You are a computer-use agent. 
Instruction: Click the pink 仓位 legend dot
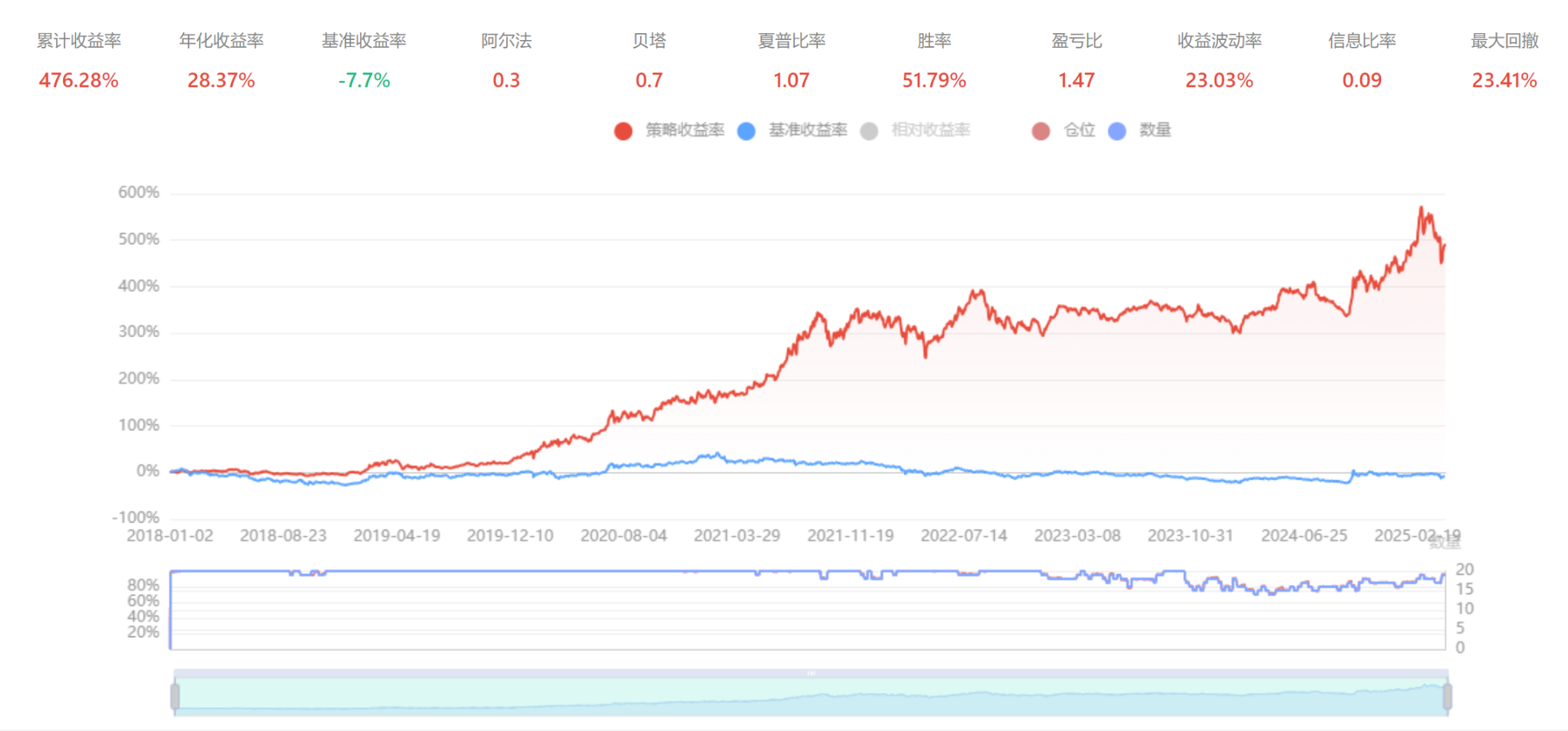(x=1040, y=131)
